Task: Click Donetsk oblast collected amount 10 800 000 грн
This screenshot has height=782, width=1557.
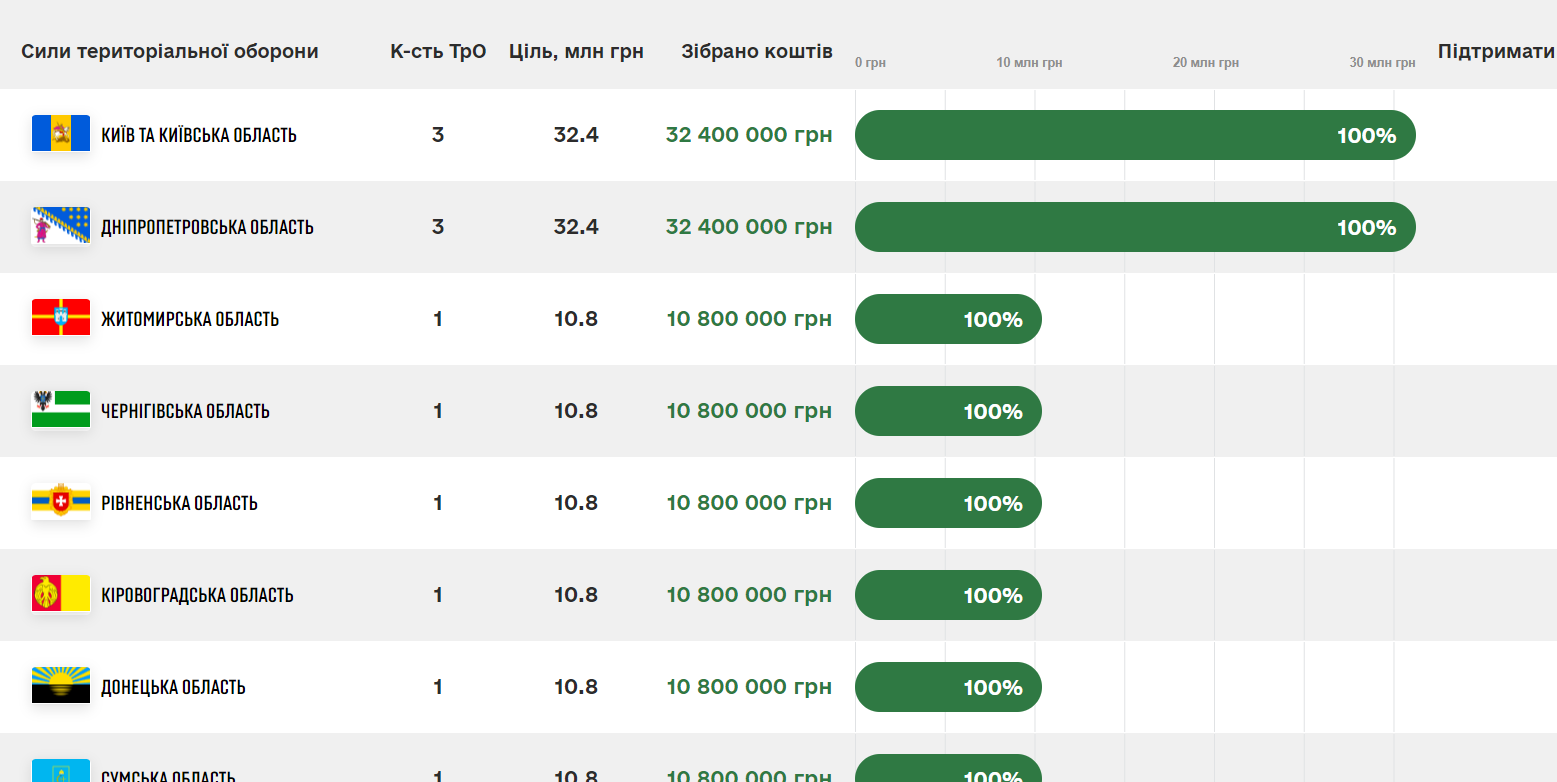Action: [749, 687]
